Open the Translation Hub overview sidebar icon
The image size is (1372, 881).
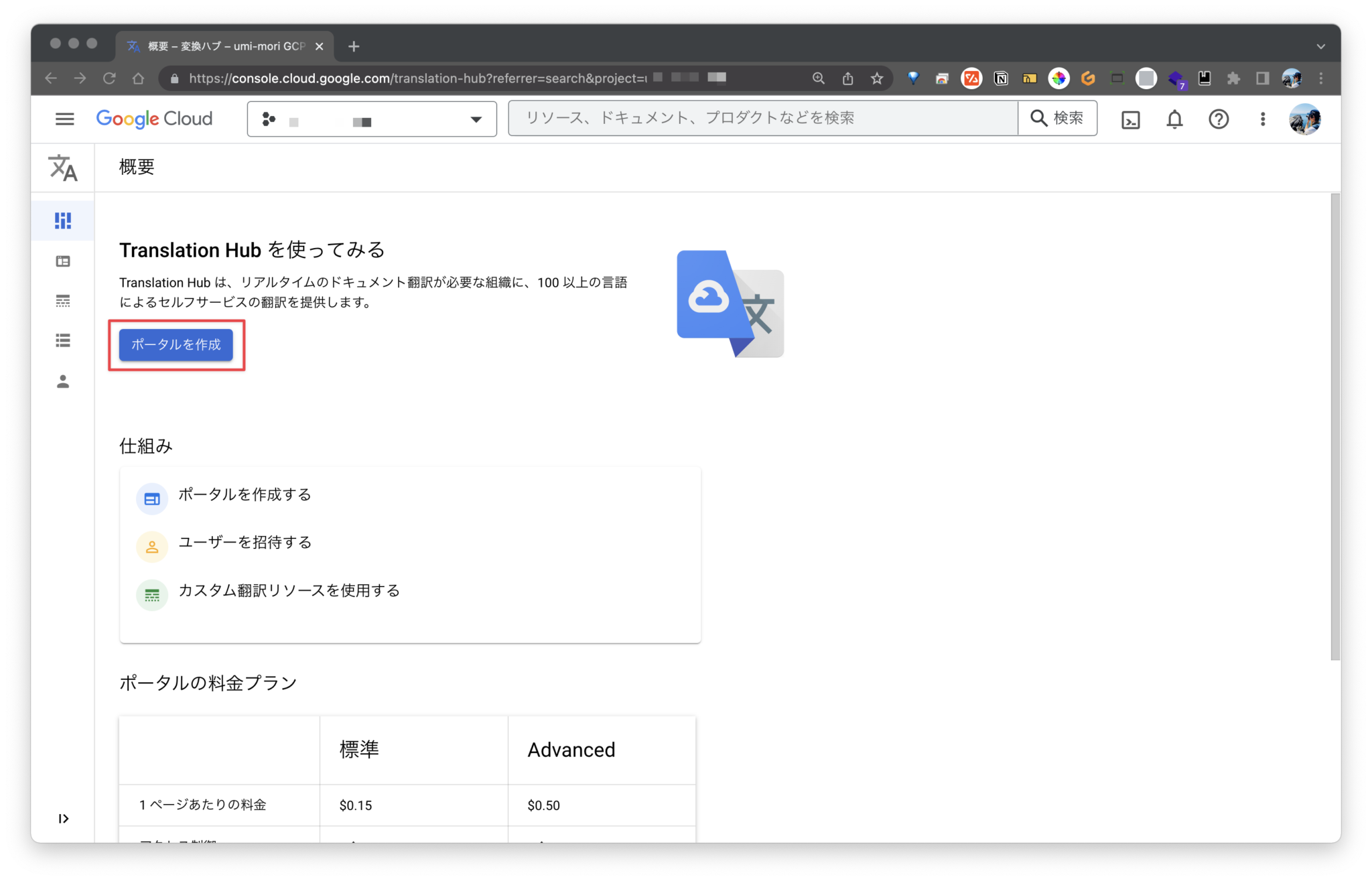(x=63, y=220)
